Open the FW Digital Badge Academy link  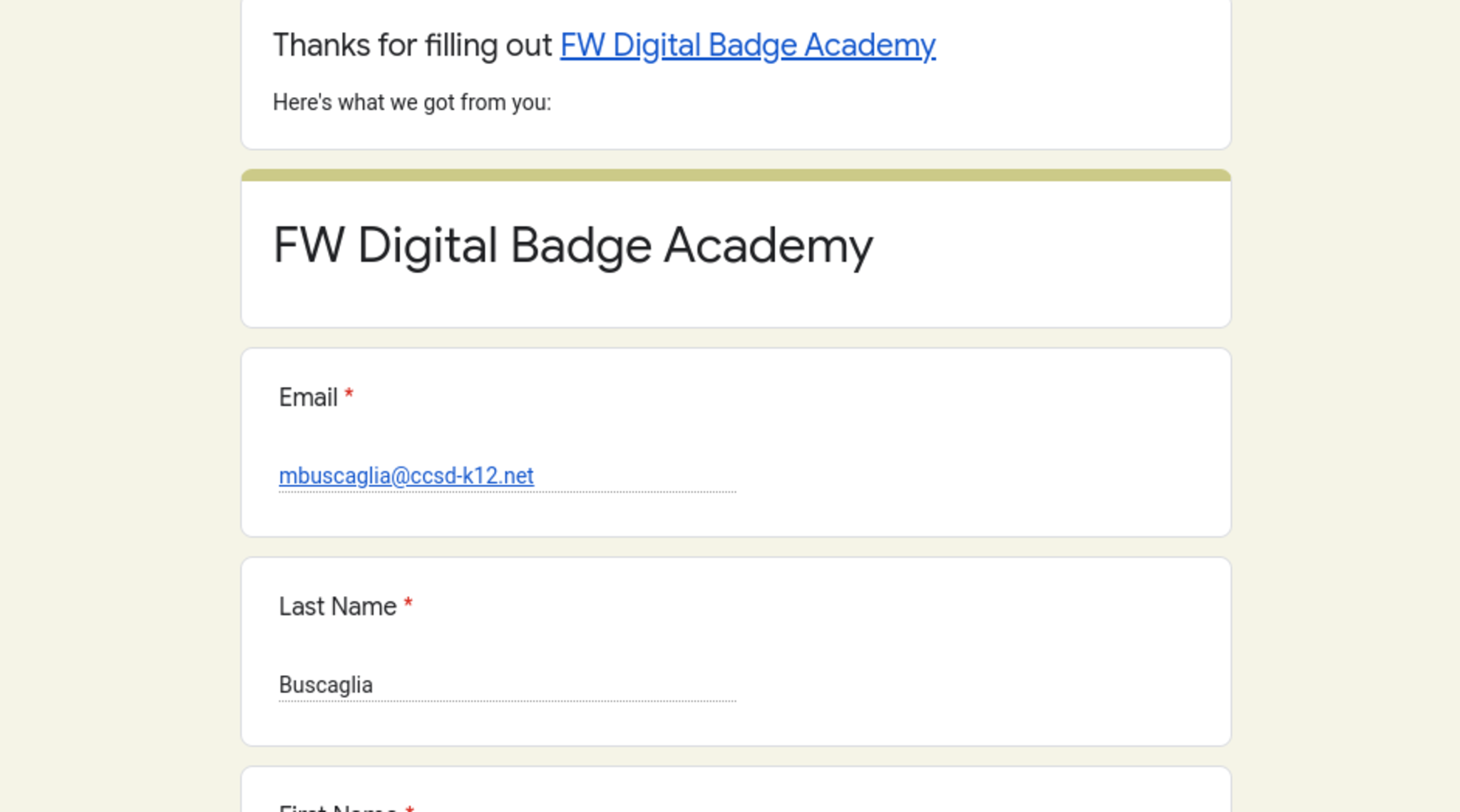(747, 46)
